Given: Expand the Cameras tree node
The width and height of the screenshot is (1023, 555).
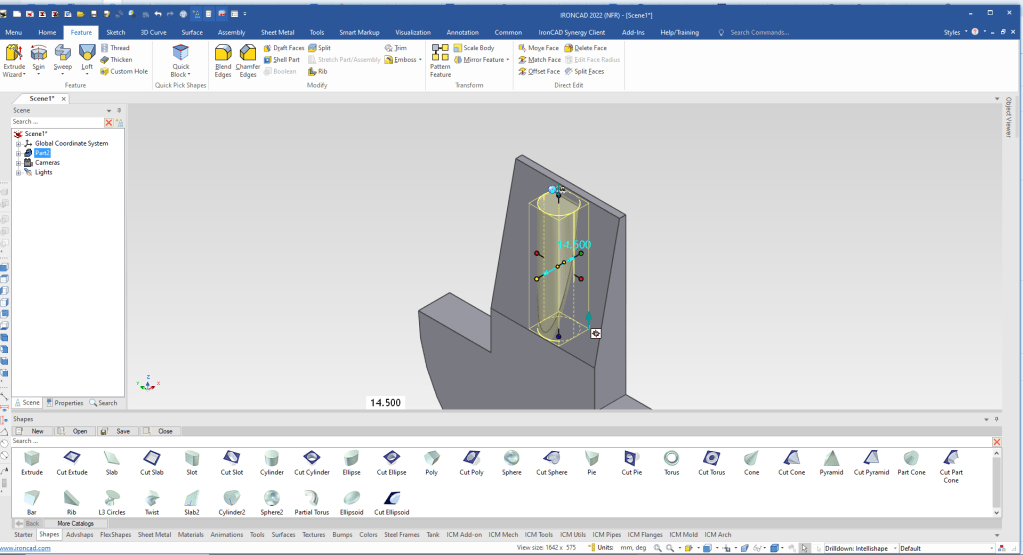Looking at the screenshot, I should tap(18, 162).
